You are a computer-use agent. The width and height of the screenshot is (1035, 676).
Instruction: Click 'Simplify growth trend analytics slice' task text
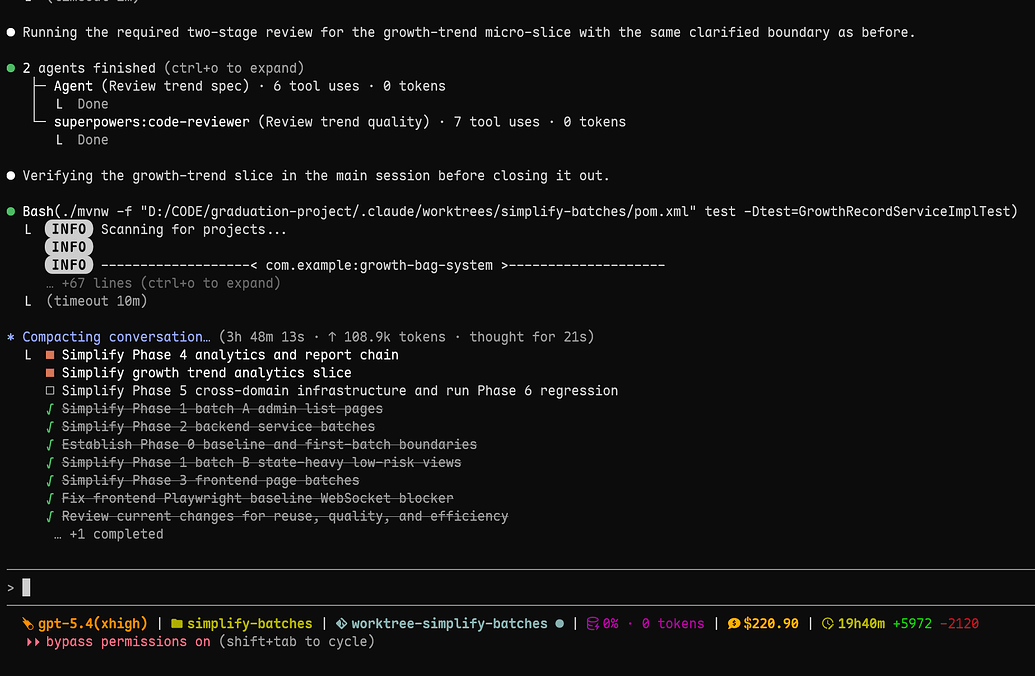click(x=207, y=373)
